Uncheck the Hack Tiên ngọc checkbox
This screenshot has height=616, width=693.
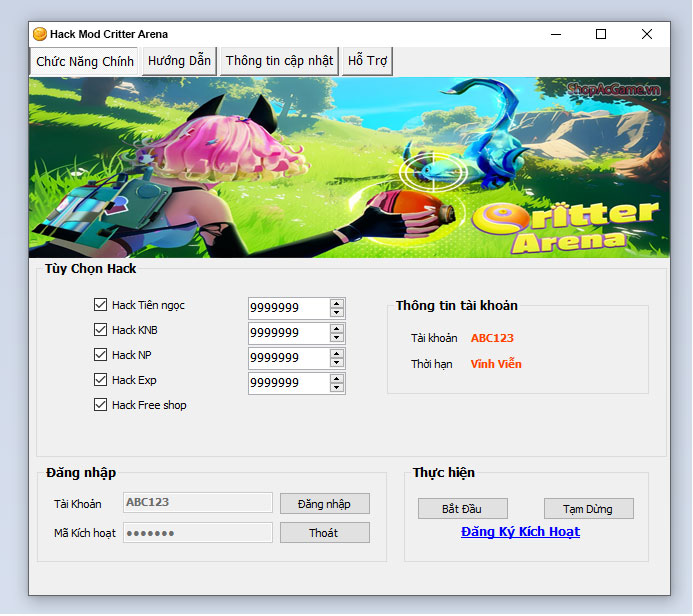click(100, 305)
